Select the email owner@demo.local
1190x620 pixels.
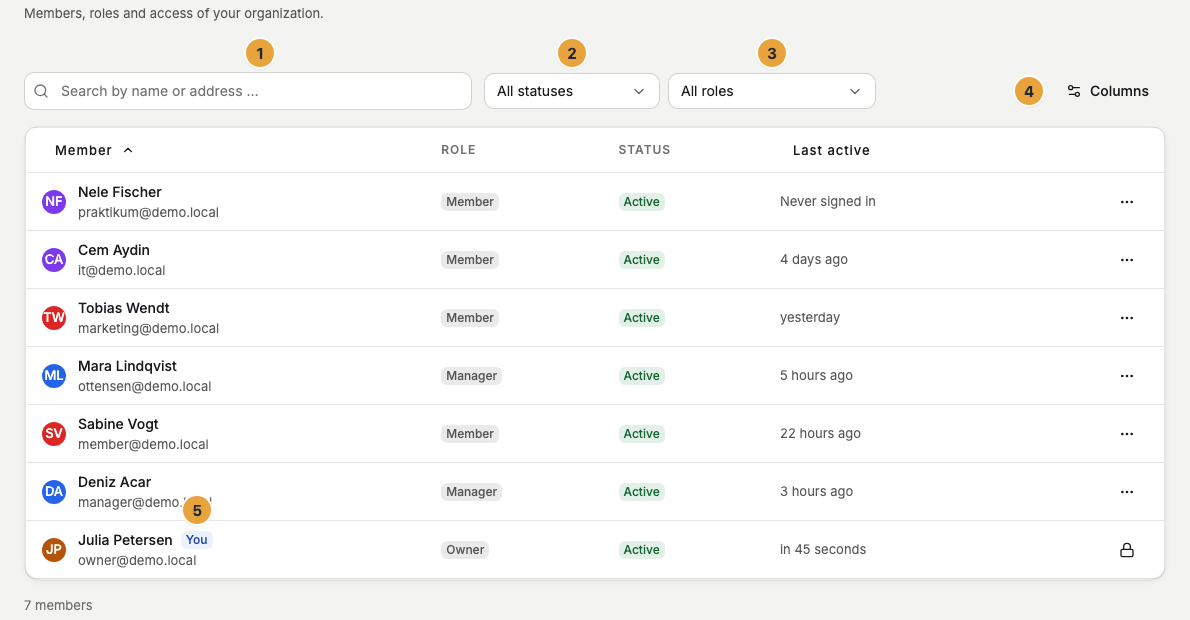tap(137, 561)
